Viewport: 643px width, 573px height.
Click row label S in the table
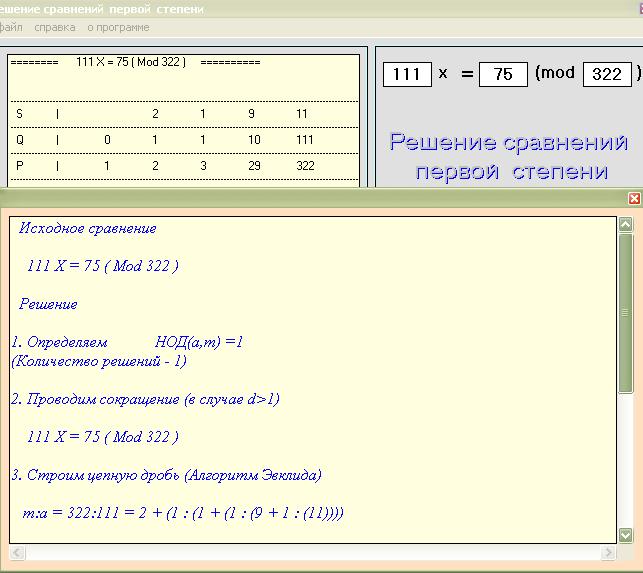19,114
